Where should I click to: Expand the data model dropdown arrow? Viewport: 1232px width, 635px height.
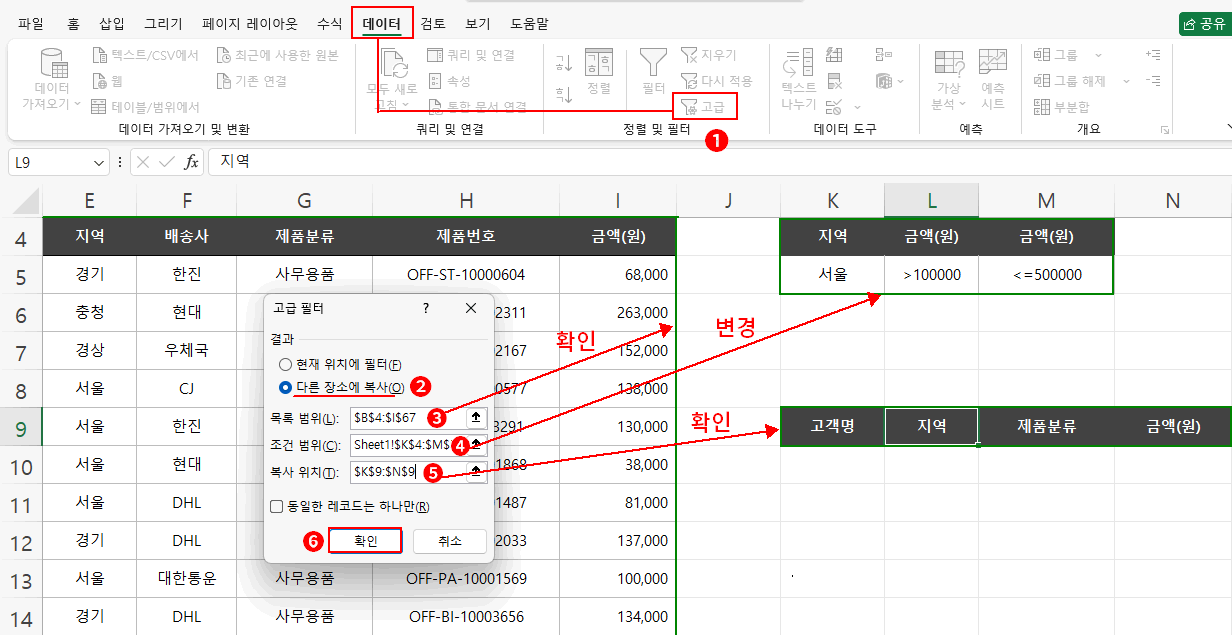tap(899, 81)
